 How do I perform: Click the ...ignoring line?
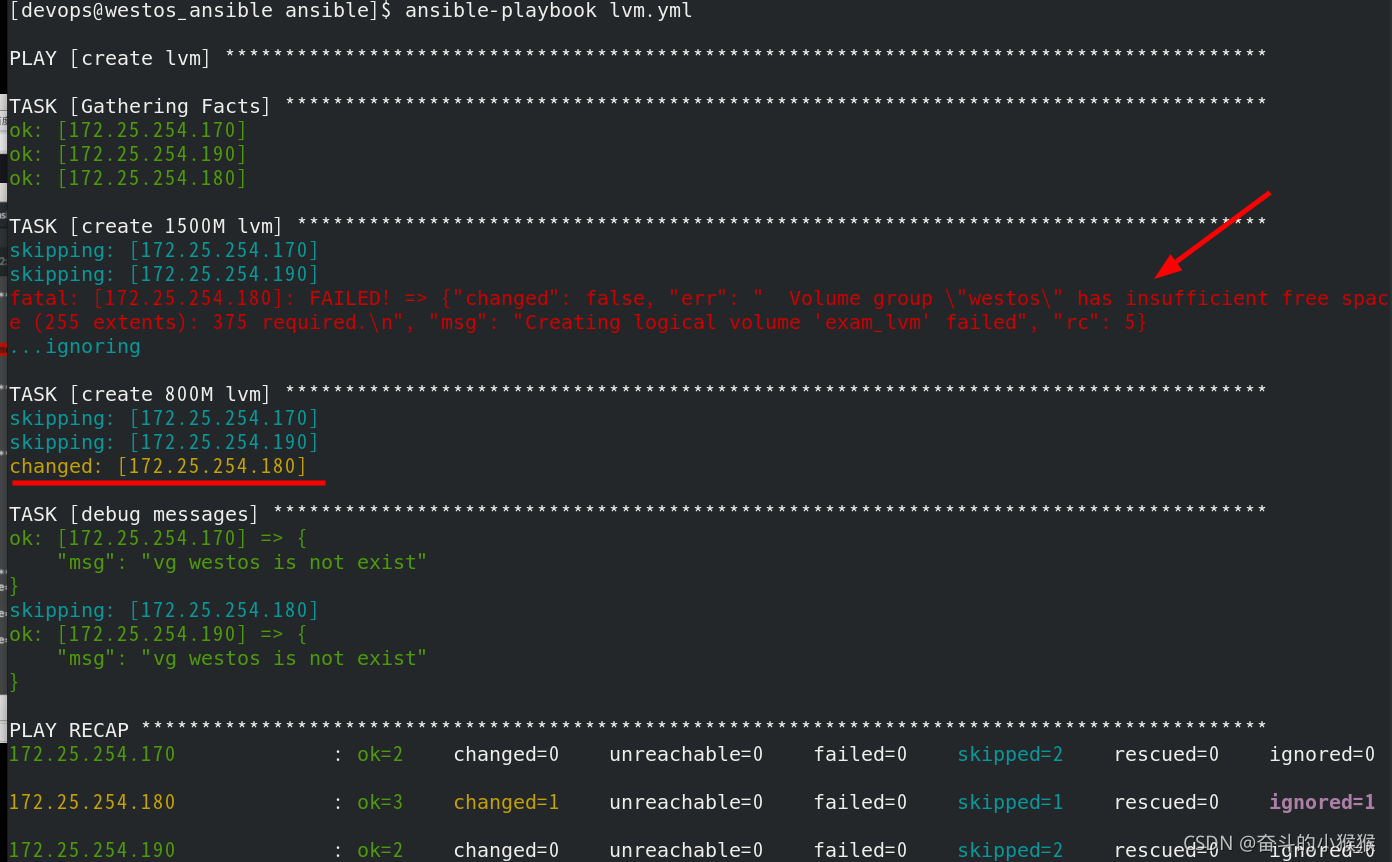pyautogui.click(x=75, y=347)
